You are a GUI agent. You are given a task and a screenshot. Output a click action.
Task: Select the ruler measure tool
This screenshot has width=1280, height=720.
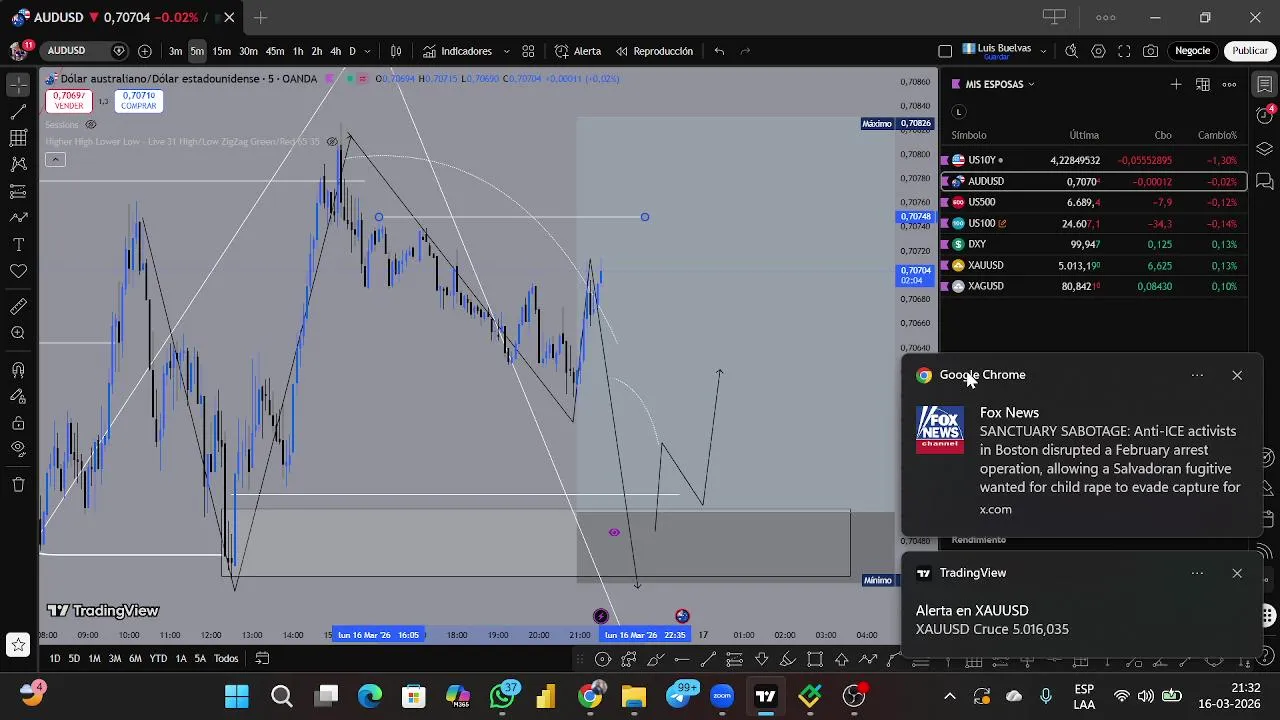18,306
